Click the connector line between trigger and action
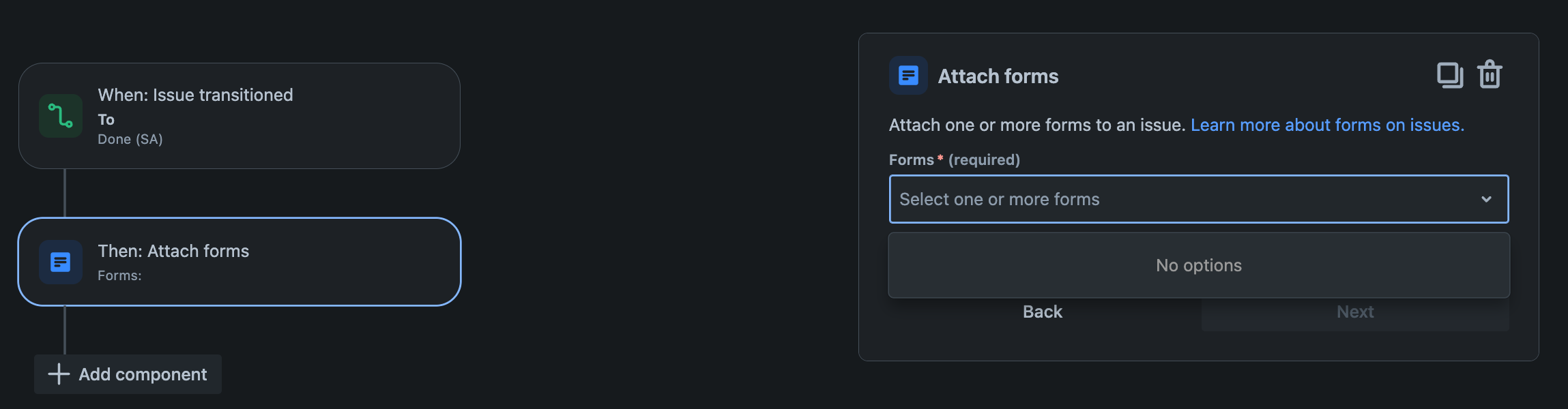 click(65, 193)
